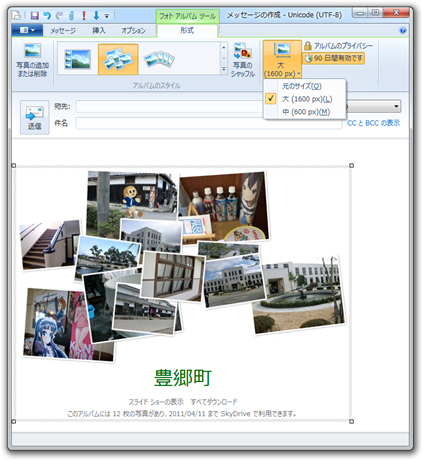The height and width of the screenshot is (461, 423).
Task: Click the 送信 send button
Action: 35,117
